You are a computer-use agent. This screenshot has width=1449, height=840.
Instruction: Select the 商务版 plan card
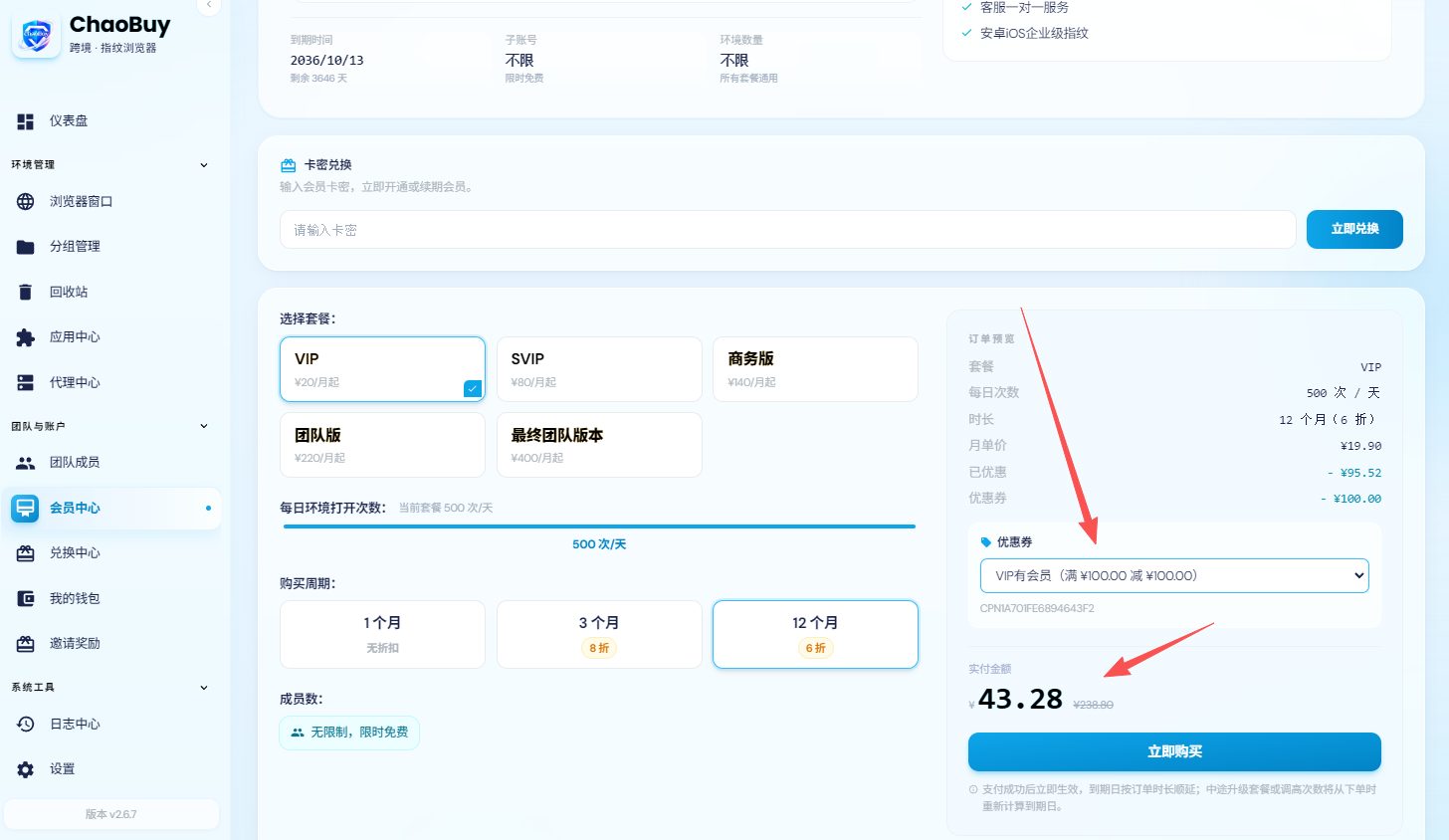[815, 369]
